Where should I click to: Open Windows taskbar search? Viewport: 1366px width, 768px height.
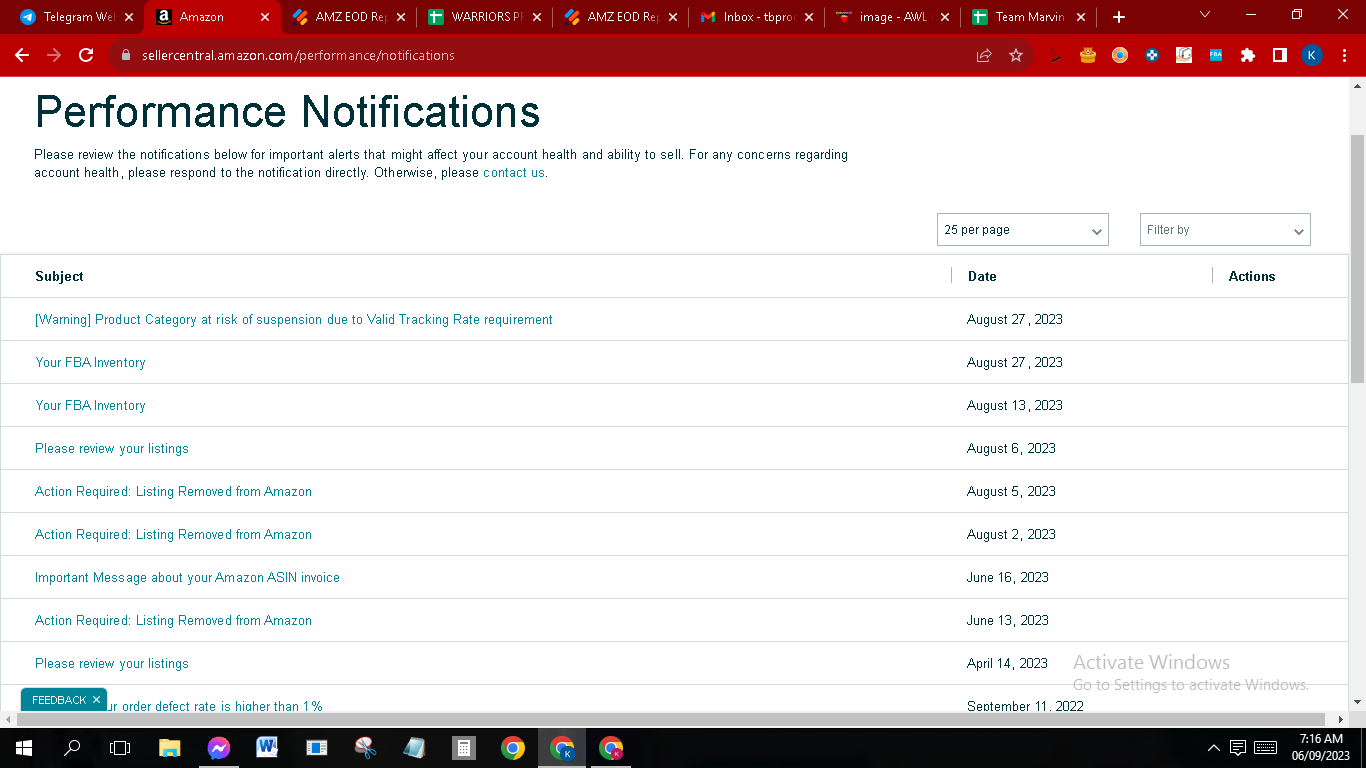72,748
